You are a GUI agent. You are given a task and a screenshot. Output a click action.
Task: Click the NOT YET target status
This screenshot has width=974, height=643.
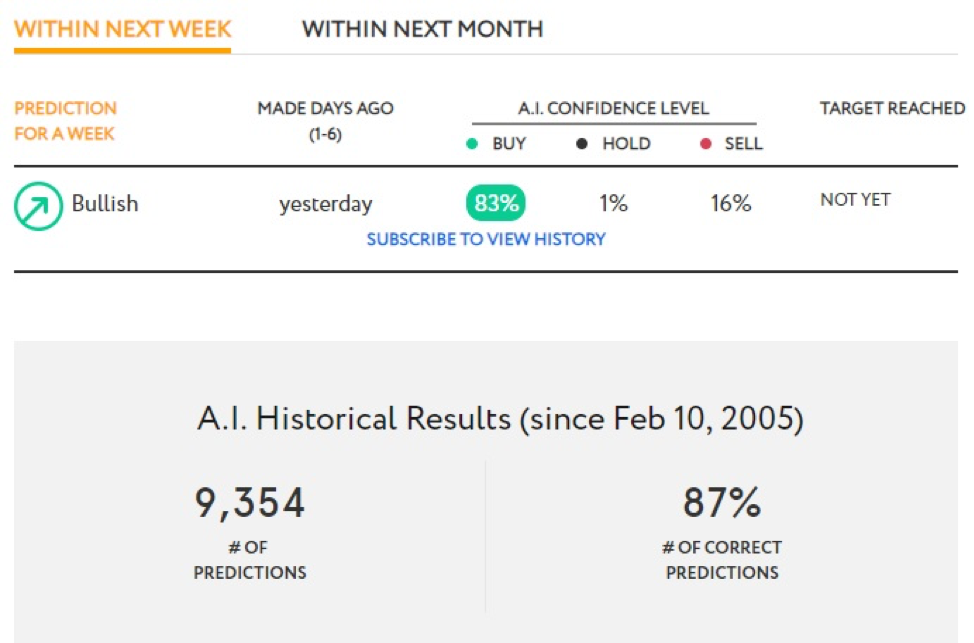pyautogui.click(x=855, y=199)
